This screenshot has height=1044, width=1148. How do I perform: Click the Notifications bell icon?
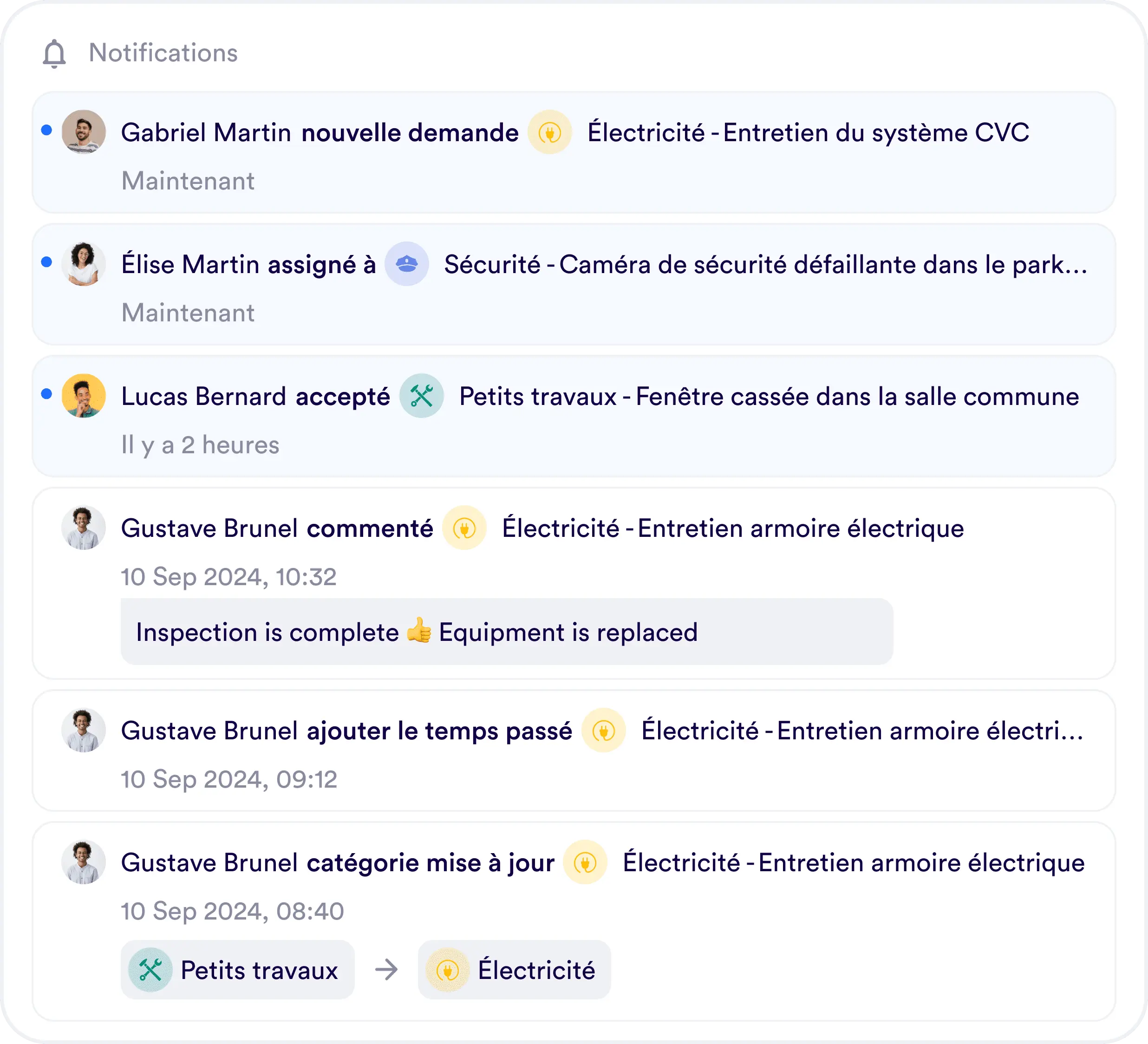tap(55, 53)
